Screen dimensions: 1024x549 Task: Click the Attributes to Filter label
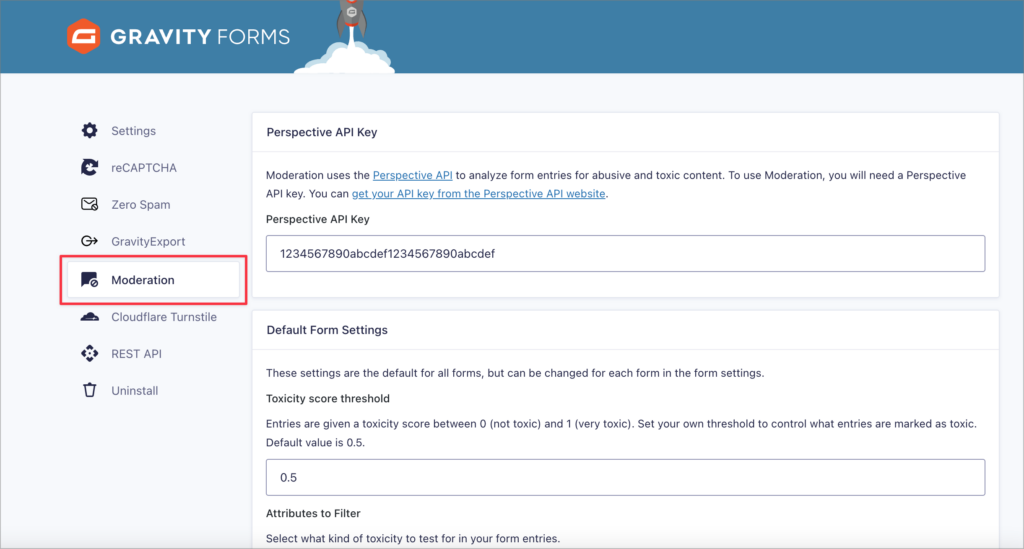(x=313, y=513)
